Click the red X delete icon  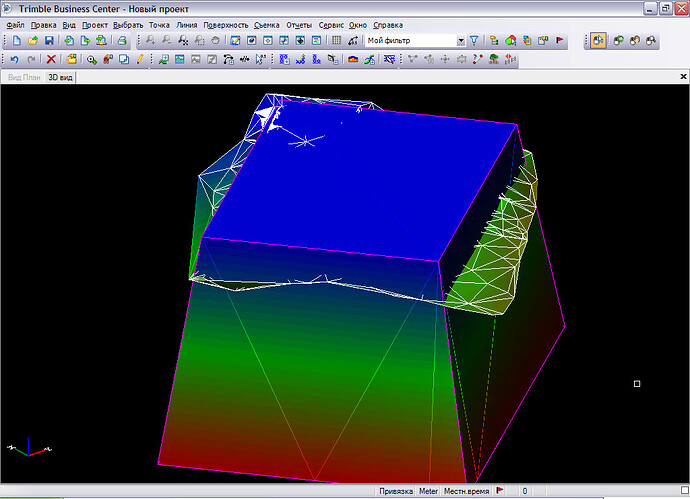(x=51, y=59)
